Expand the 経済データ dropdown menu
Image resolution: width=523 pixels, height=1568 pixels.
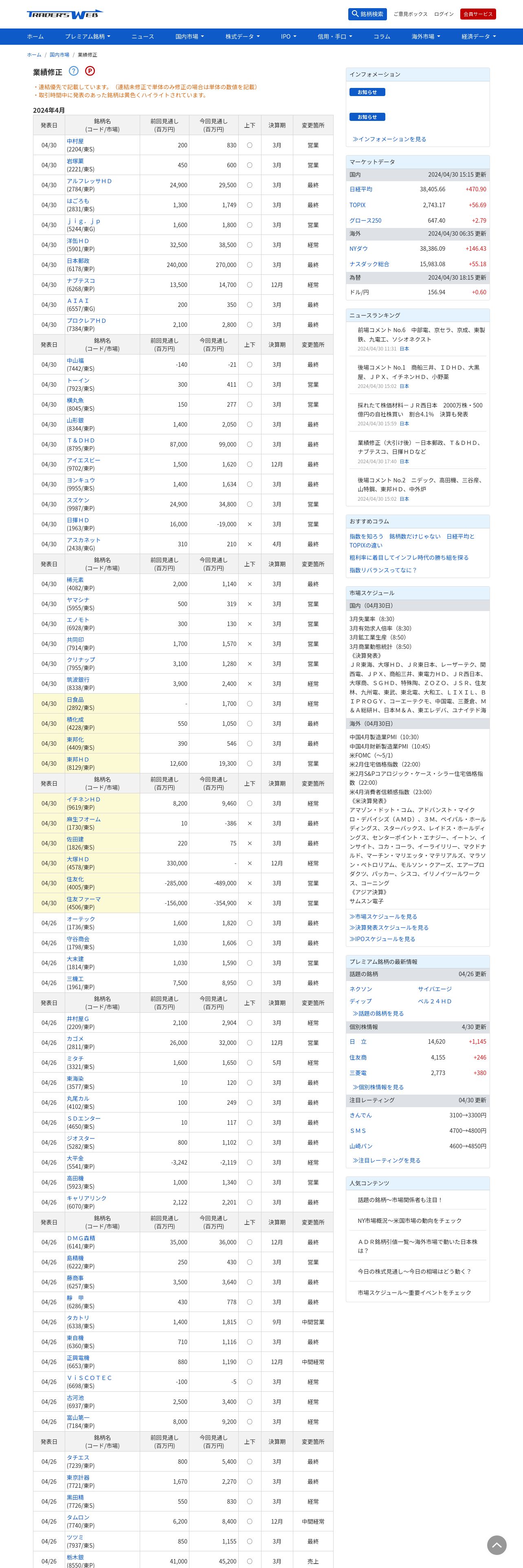pyautogui.click(x=479, y=37)
